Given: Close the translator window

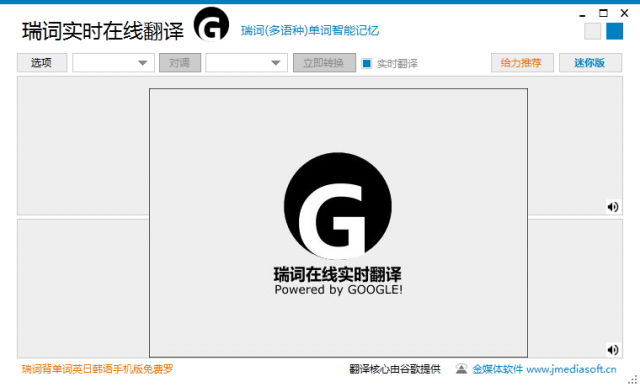Looking at the screenshot, I should coord(624,13).
